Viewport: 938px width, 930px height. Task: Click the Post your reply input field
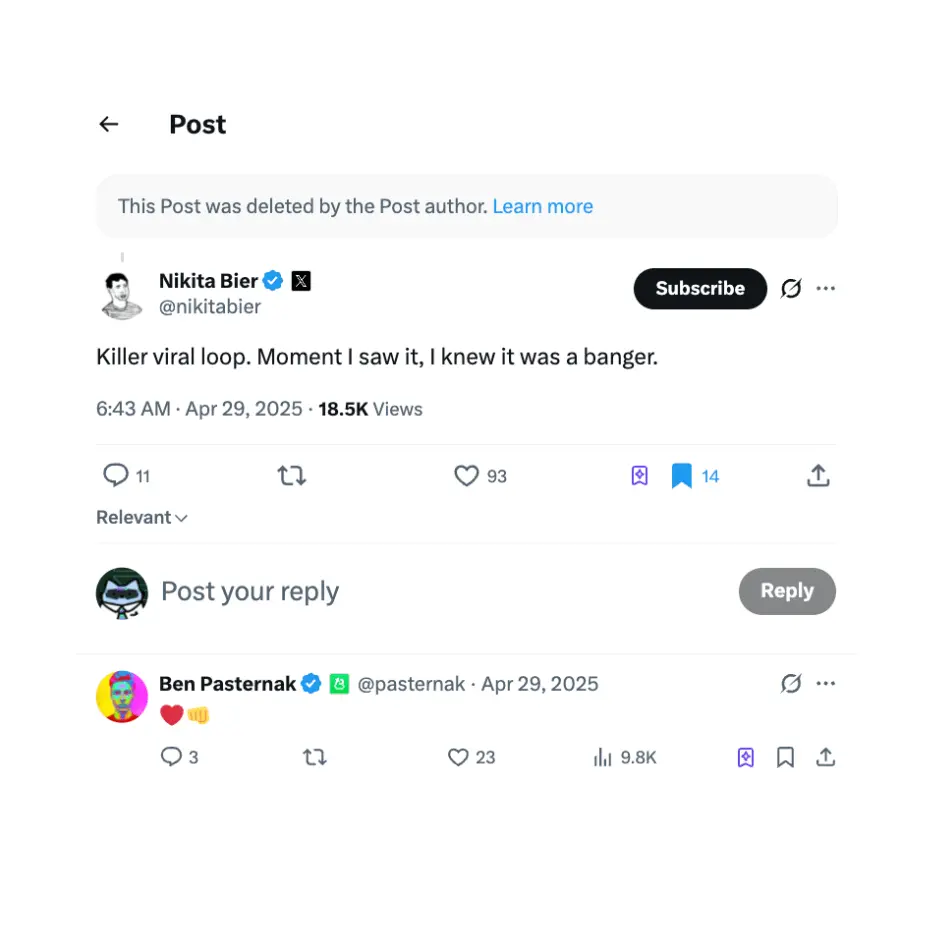click(250, 591)
